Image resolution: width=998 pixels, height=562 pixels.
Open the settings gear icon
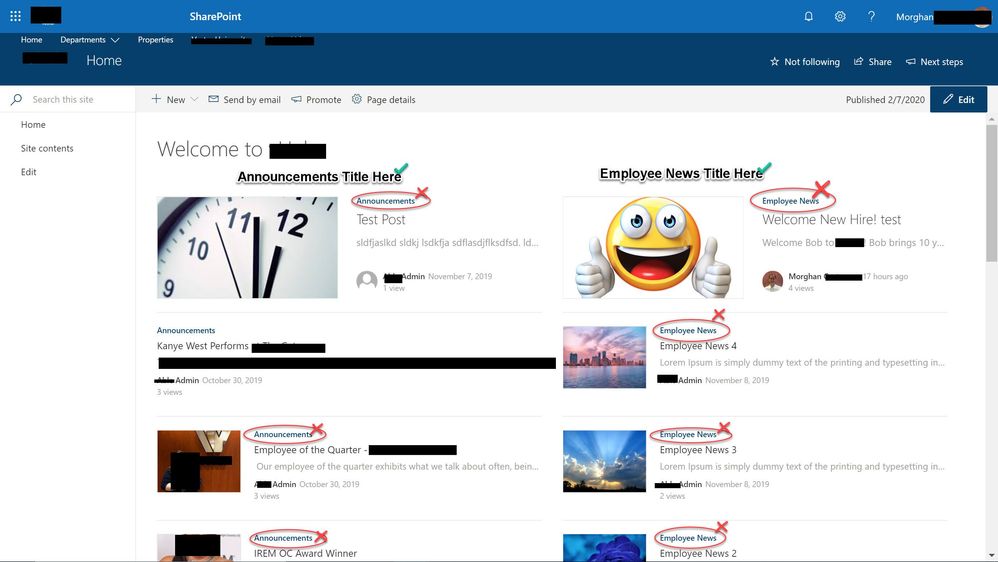840,17
